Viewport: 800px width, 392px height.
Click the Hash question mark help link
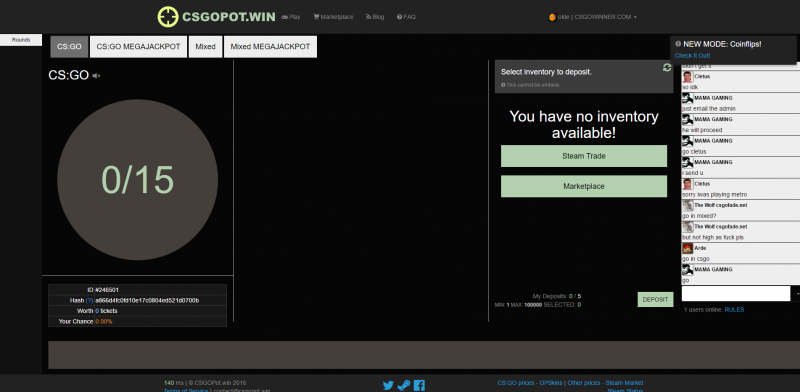89,301
